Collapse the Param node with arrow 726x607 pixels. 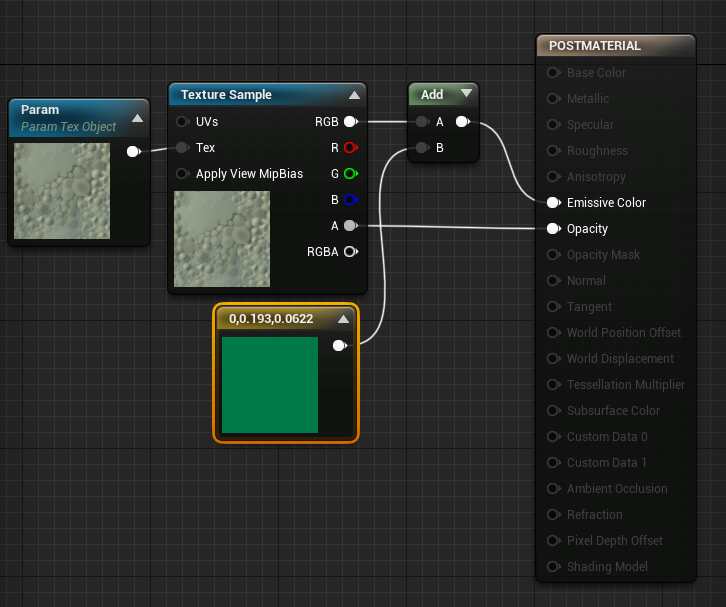click(138, 118)
